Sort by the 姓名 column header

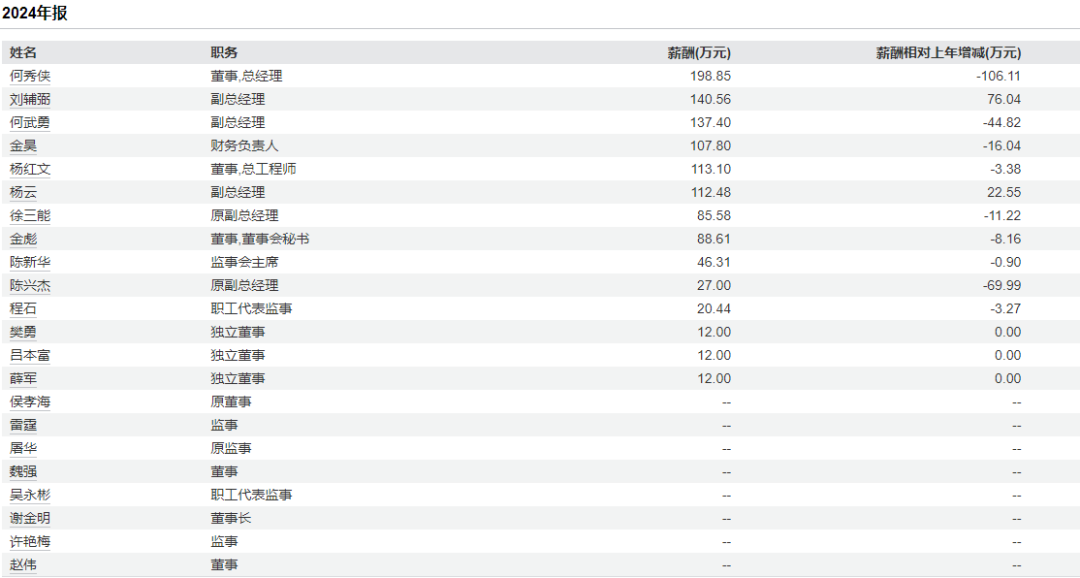pyautogui.click(x=23, y=53)
